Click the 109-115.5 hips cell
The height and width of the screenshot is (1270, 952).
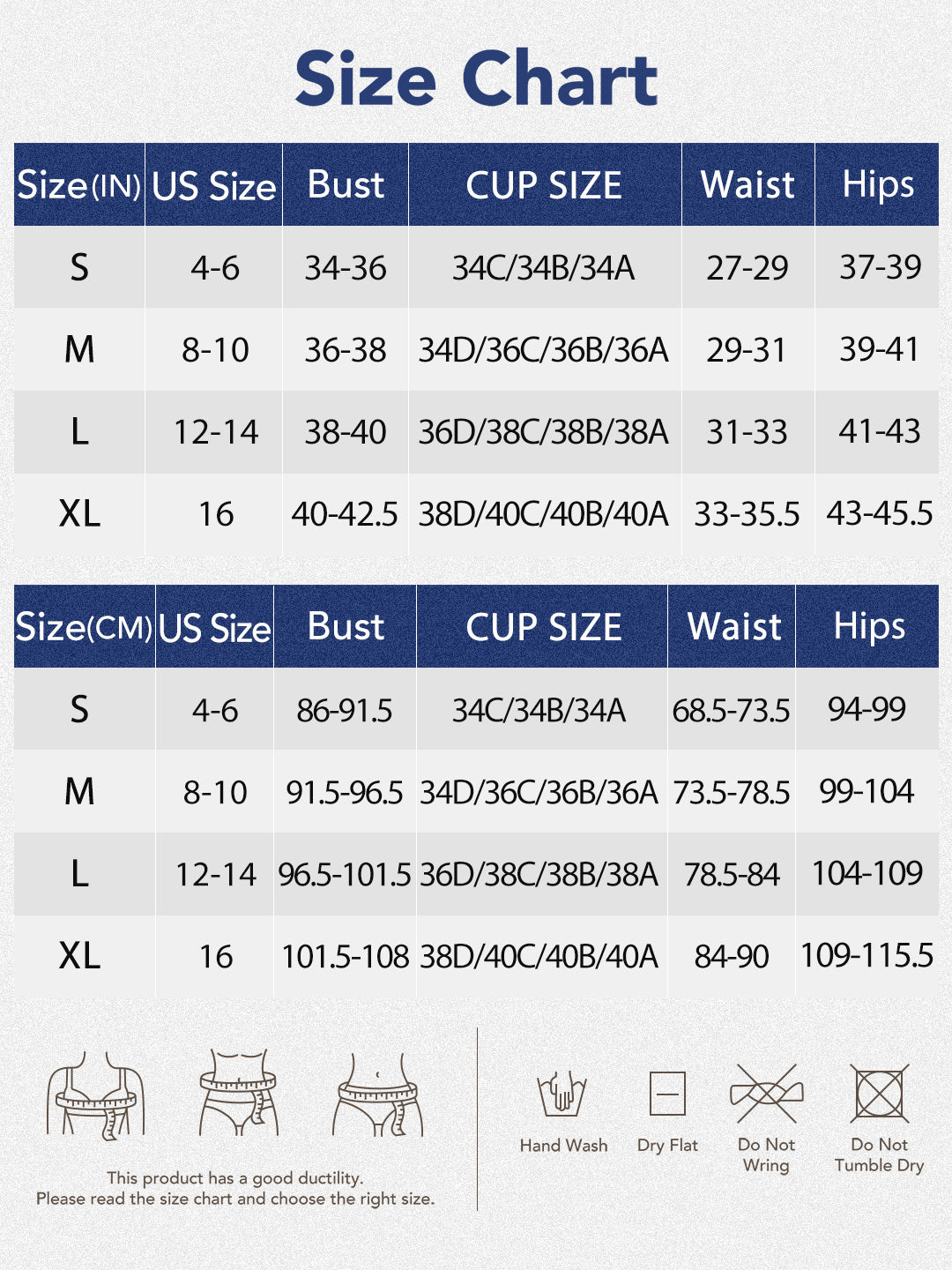(x=866, y=955)
